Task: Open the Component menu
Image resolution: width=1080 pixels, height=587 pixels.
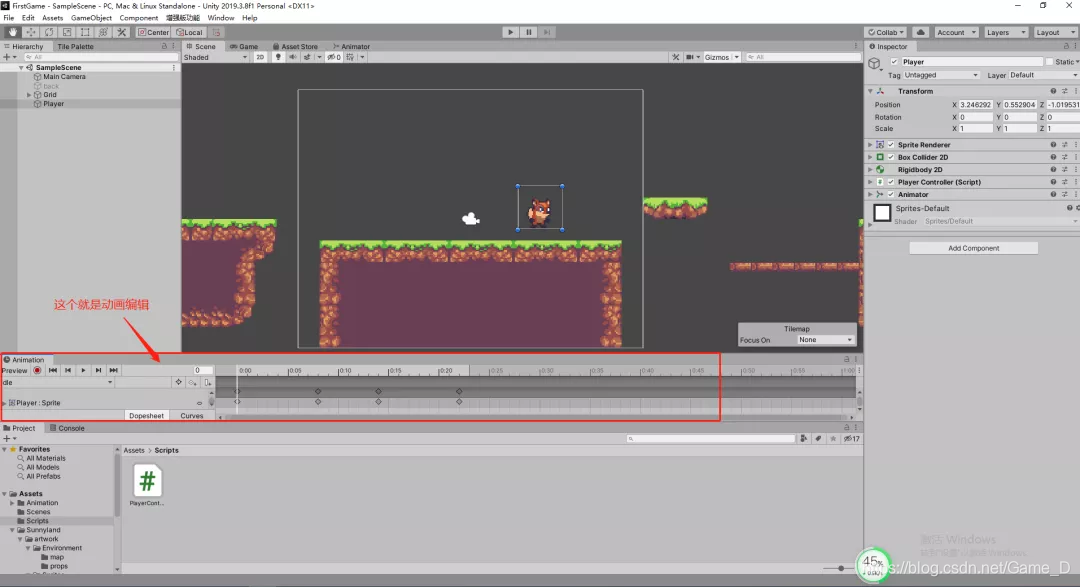Action: (x=138, y=18)
